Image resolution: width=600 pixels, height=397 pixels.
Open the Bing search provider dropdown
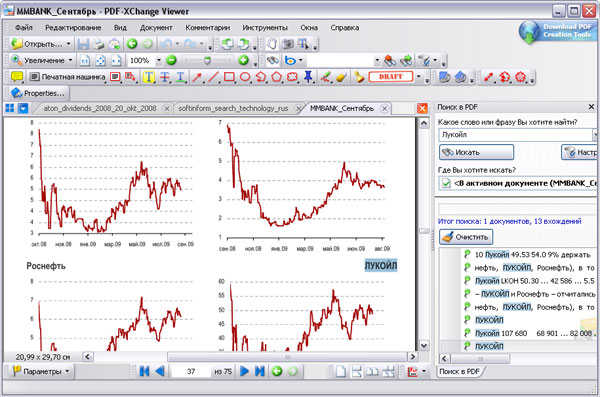(300, 60)
